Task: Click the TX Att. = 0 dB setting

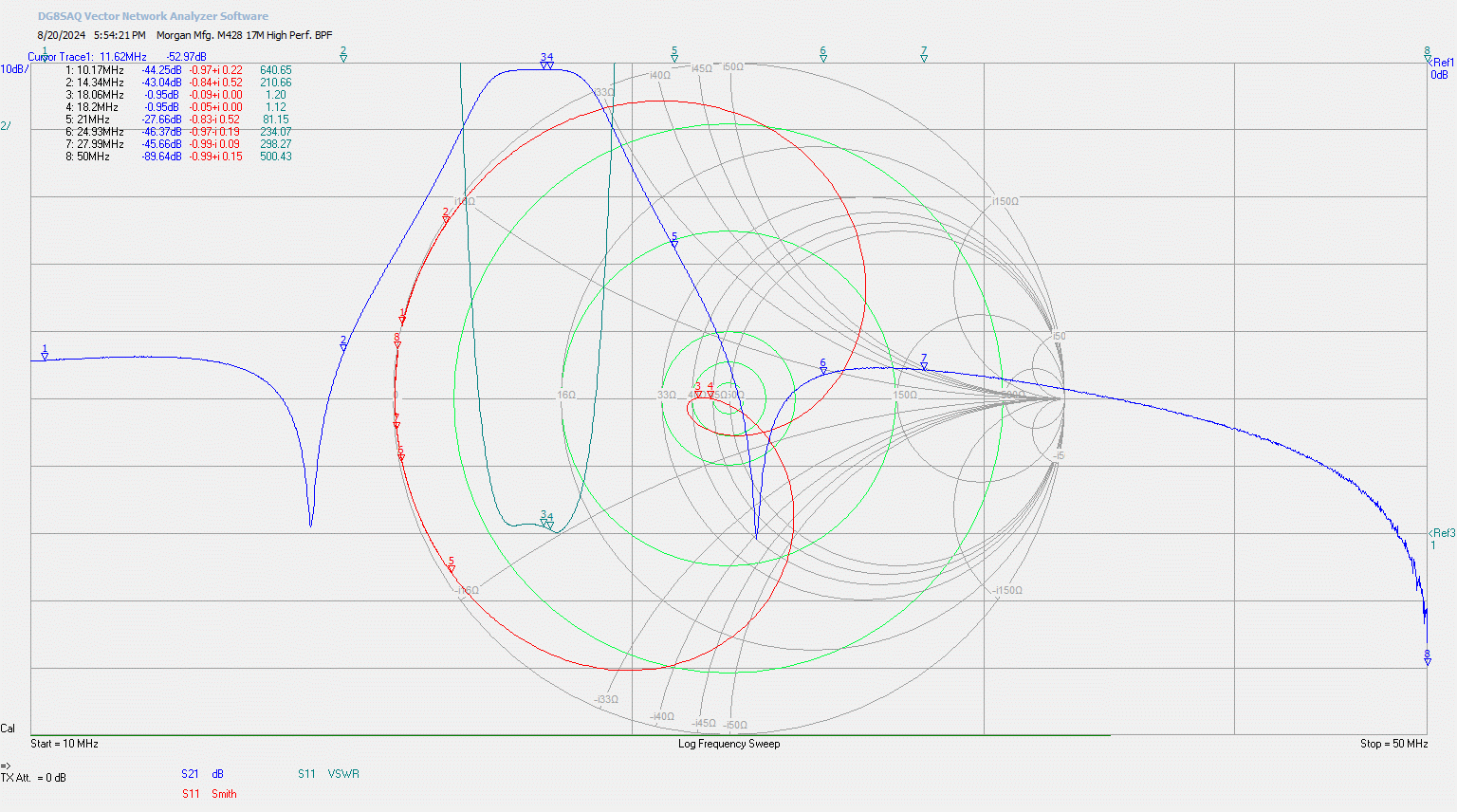Action: pyautogui.click(x=33, y=778)
